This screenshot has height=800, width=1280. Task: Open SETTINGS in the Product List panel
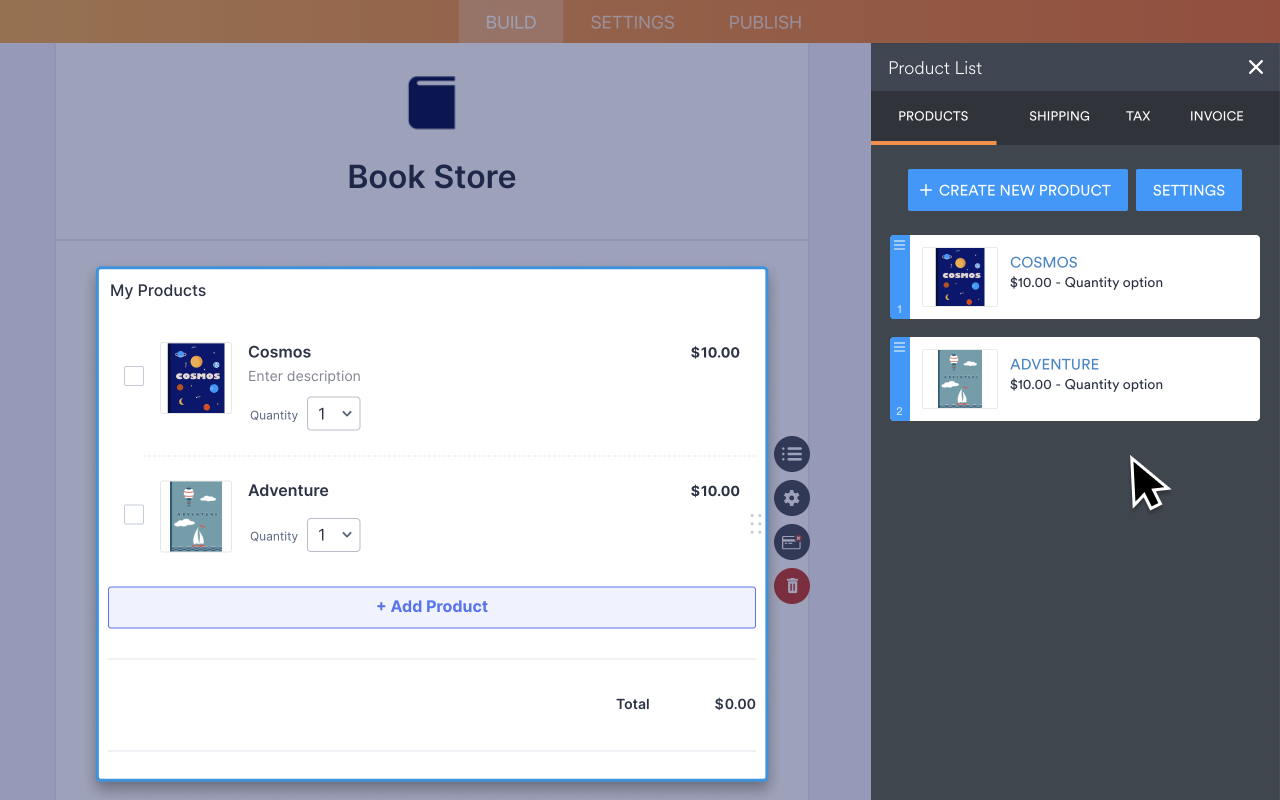click(1188, 190)
